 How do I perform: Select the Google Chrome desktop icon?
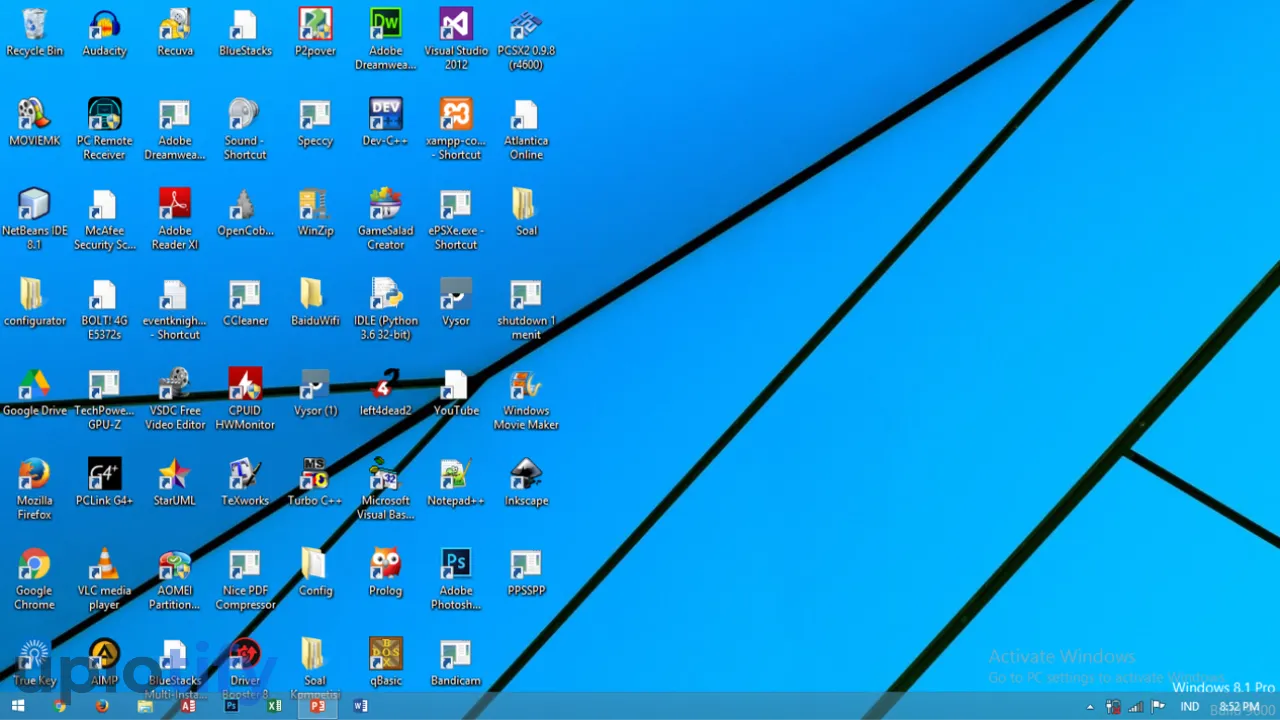[x=34, y=580]
